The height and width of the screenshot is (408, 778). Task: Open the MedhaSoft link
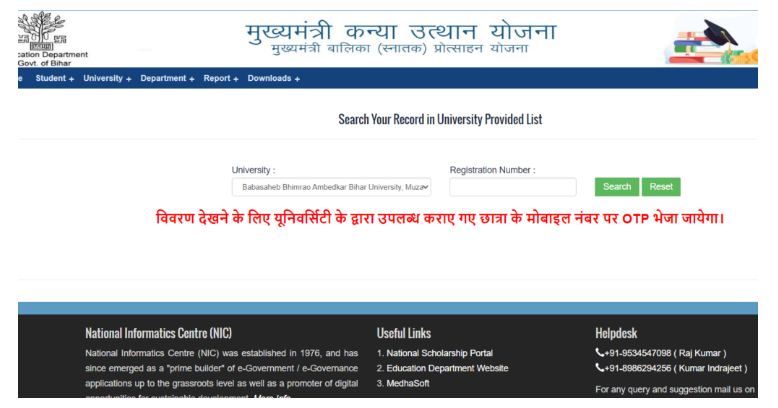pos(408,383)
